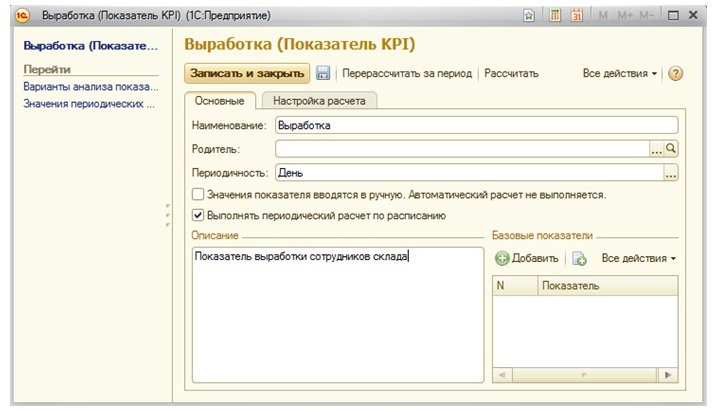Click the 1C application logo icon
Screen dimensions: 720x413
pos(22,16)
